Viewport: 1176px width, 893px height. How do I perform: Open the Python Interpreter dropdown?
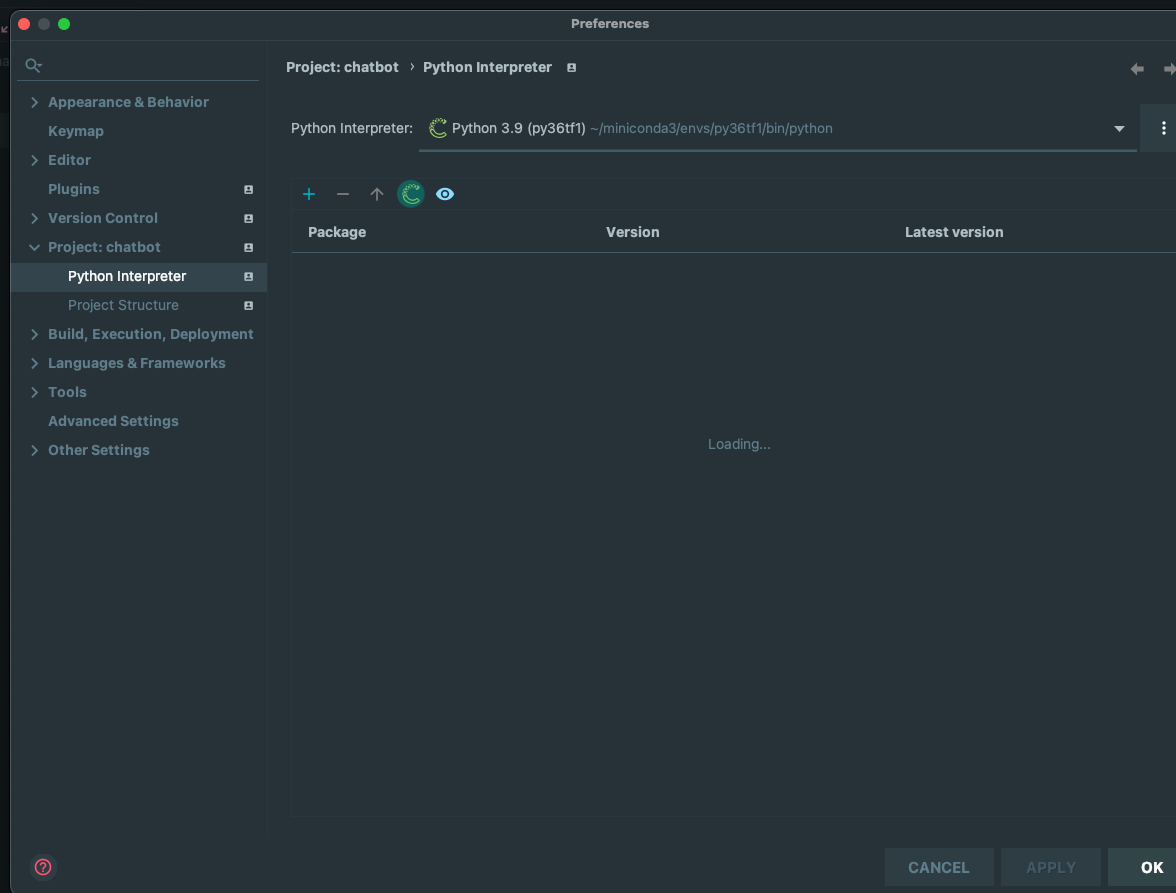(1119, 129)
